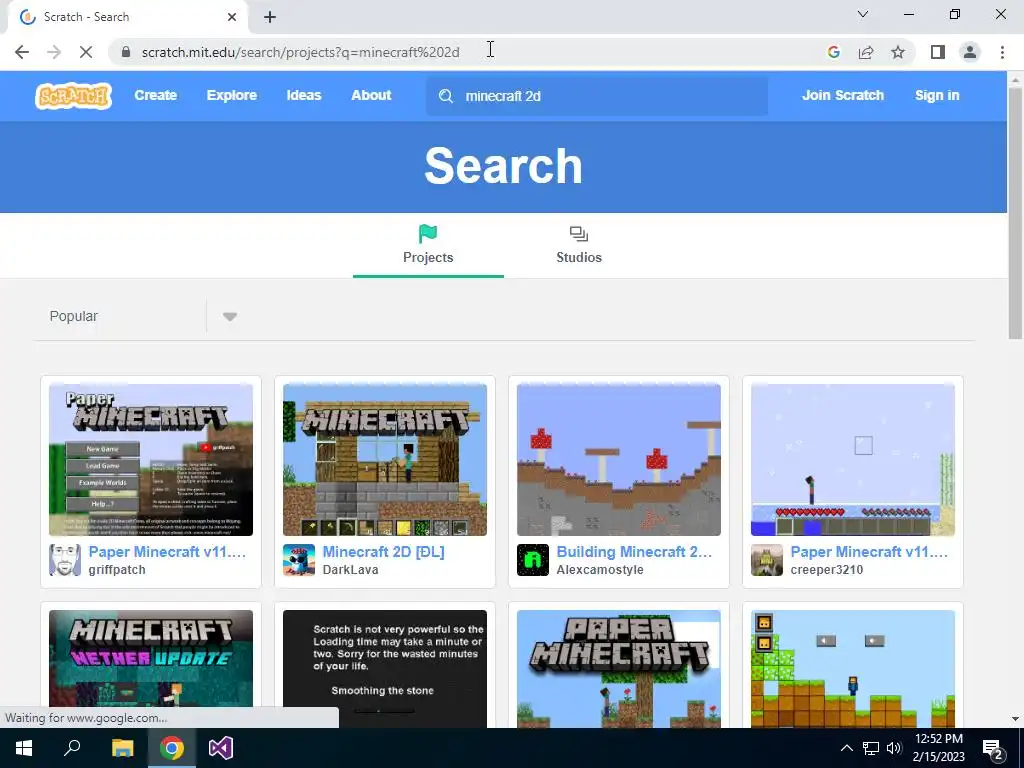This screenshot has width=1024, height=768.
Task: Open the Building Minecraft thumbnail with mushrooms
Action: (618, 460)
